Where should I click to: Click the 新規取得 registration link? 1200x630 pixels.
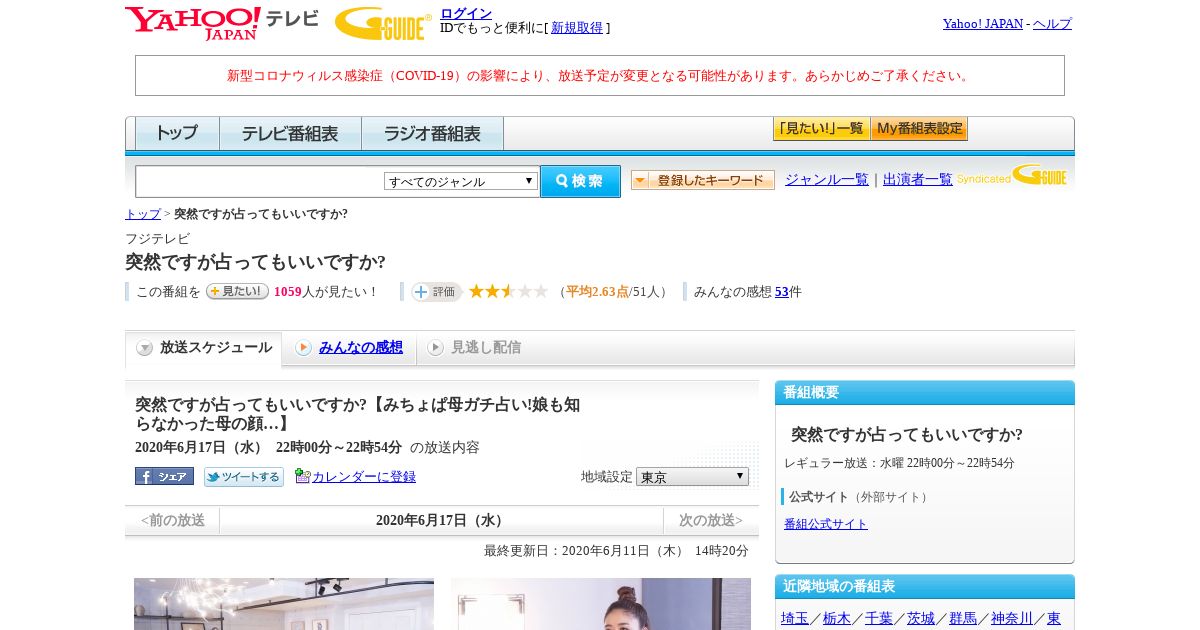[x=577, y=28]
